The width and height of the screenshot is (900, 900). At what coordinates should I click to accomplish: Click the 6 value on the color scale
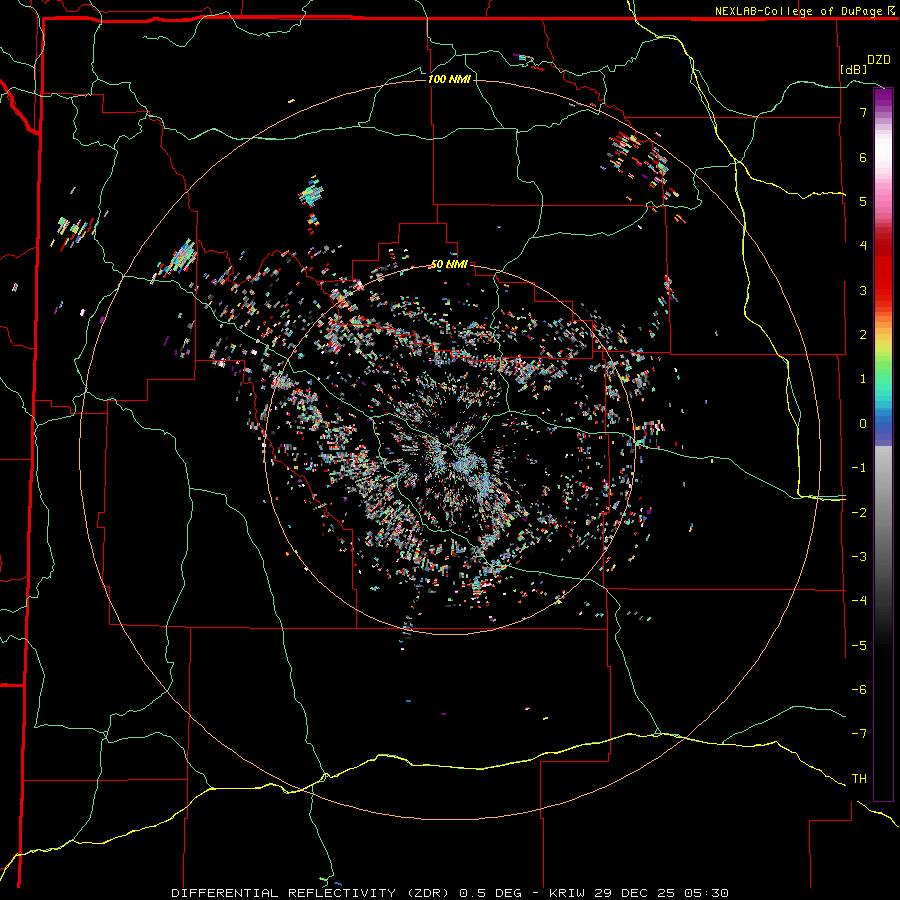tap(863, 157)
